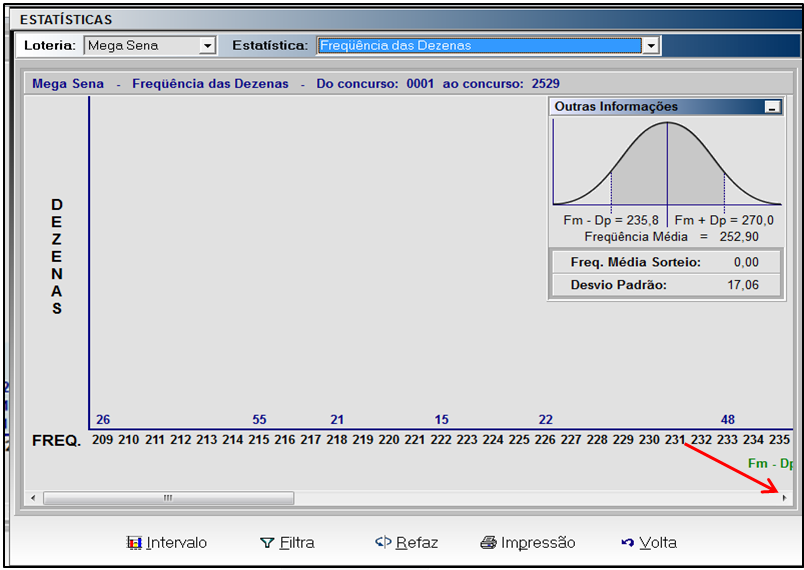804x570 pixels.
Task: Click the Fm + Dp = 270,0 value
Action: coord(724,220)
